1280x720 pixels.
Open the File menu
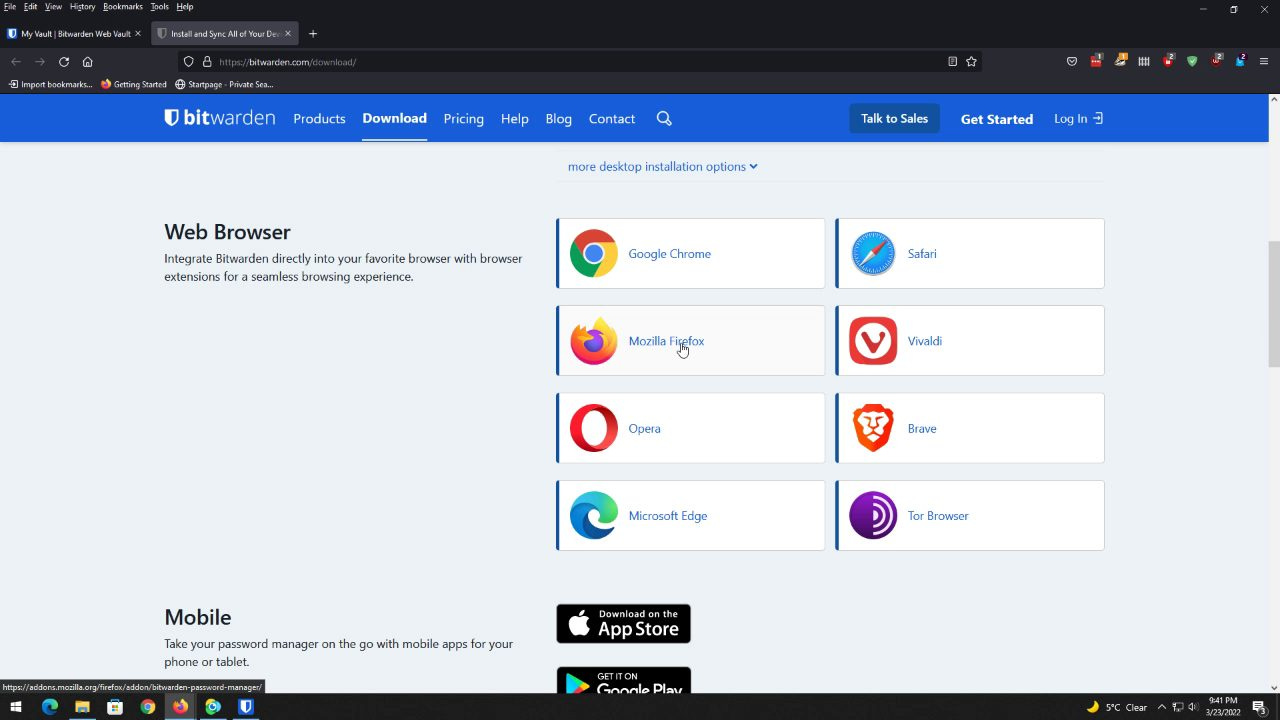tap(10, 7)
